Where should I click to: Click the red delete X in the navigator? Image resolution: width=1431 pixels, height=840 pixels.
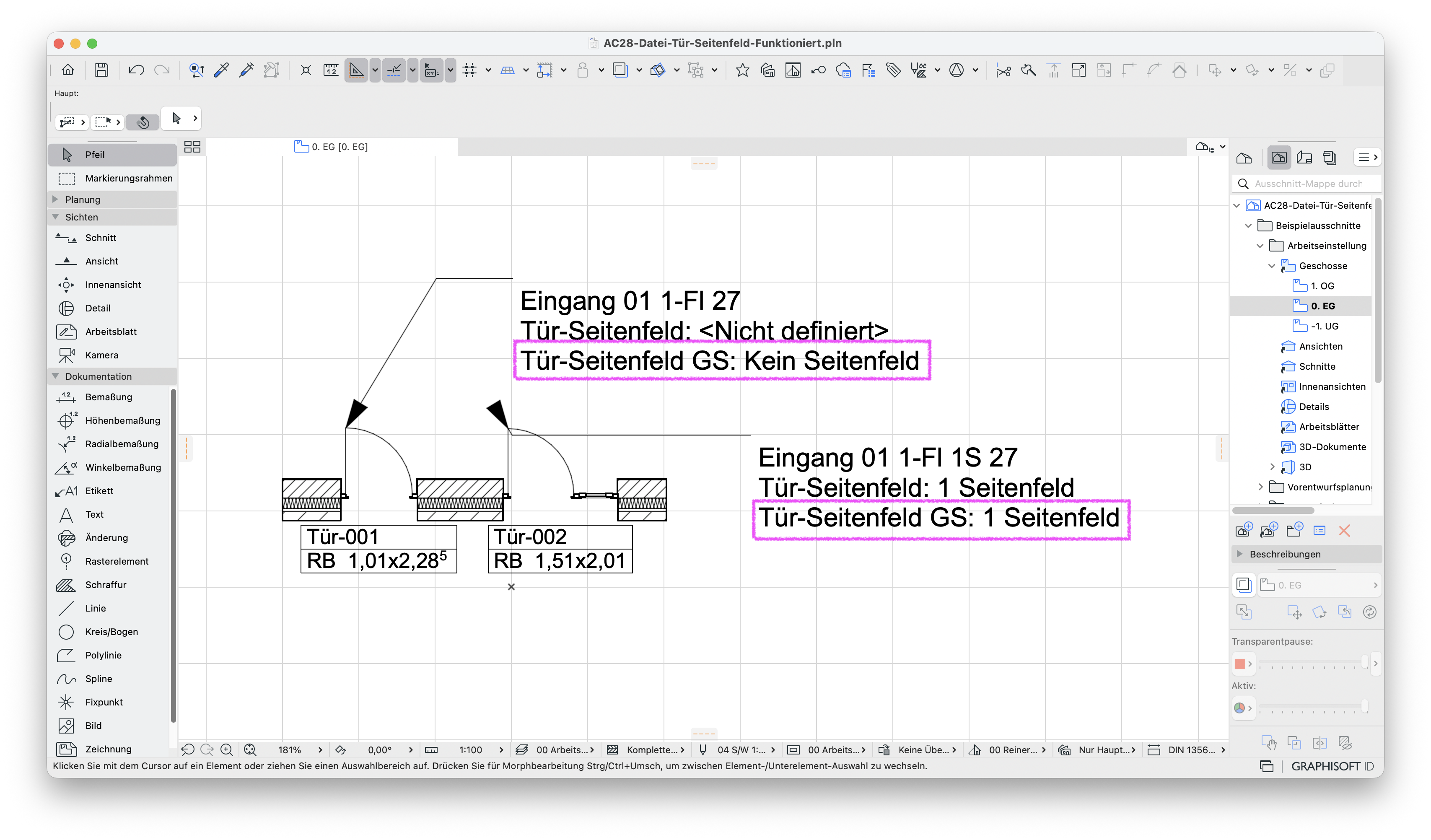[x=1343, y=531]
